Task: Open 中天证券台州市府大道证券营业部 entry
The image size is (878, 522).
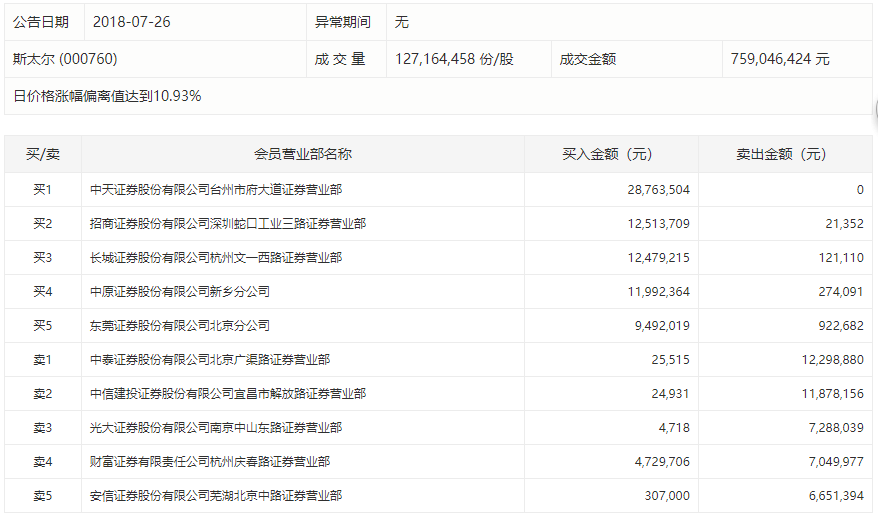Action: pos(216,190)
